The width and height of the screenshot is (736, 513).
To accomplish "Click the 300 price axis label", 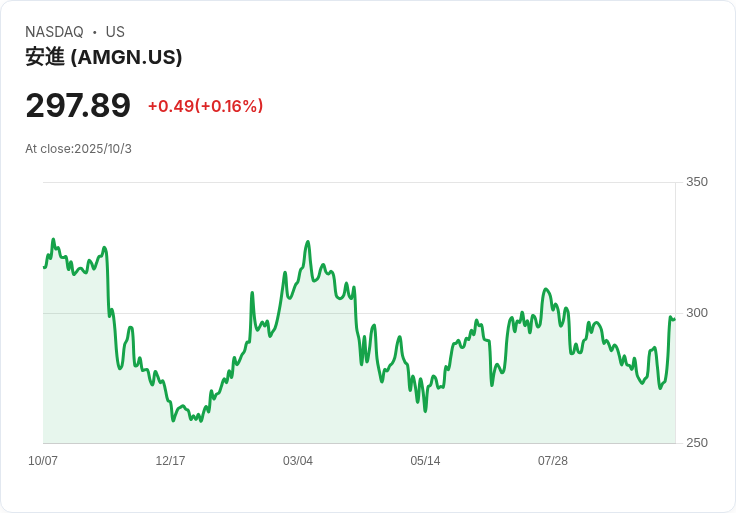I will pos(697,313).
